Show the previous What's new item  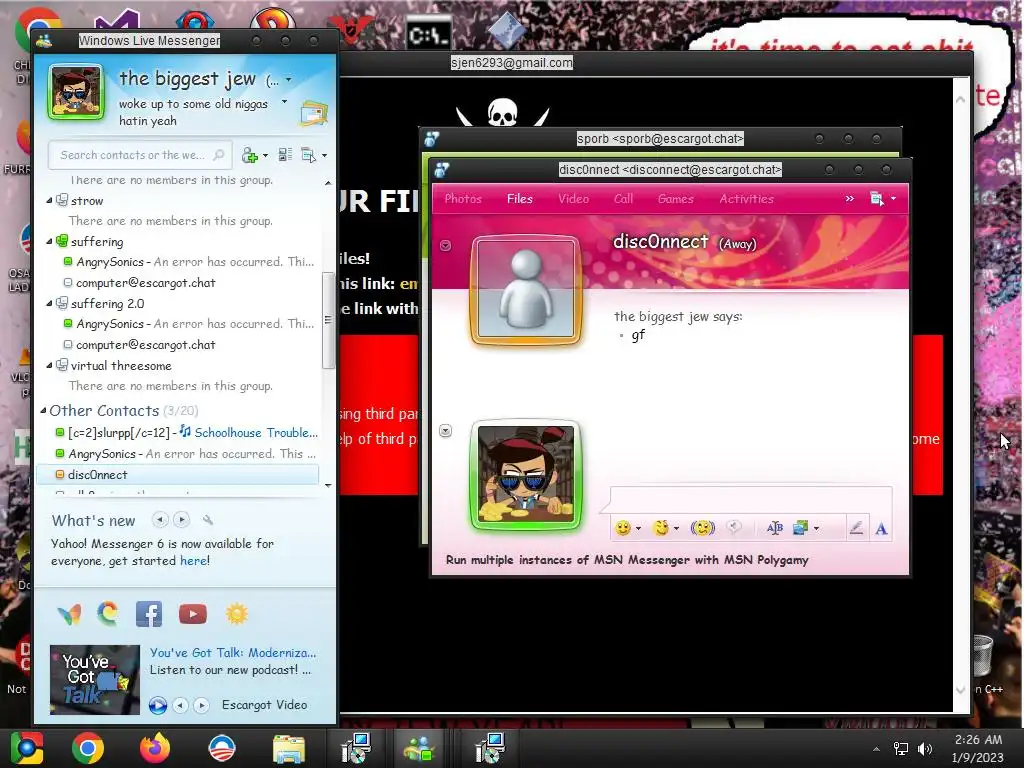click(x=160, y=520)
